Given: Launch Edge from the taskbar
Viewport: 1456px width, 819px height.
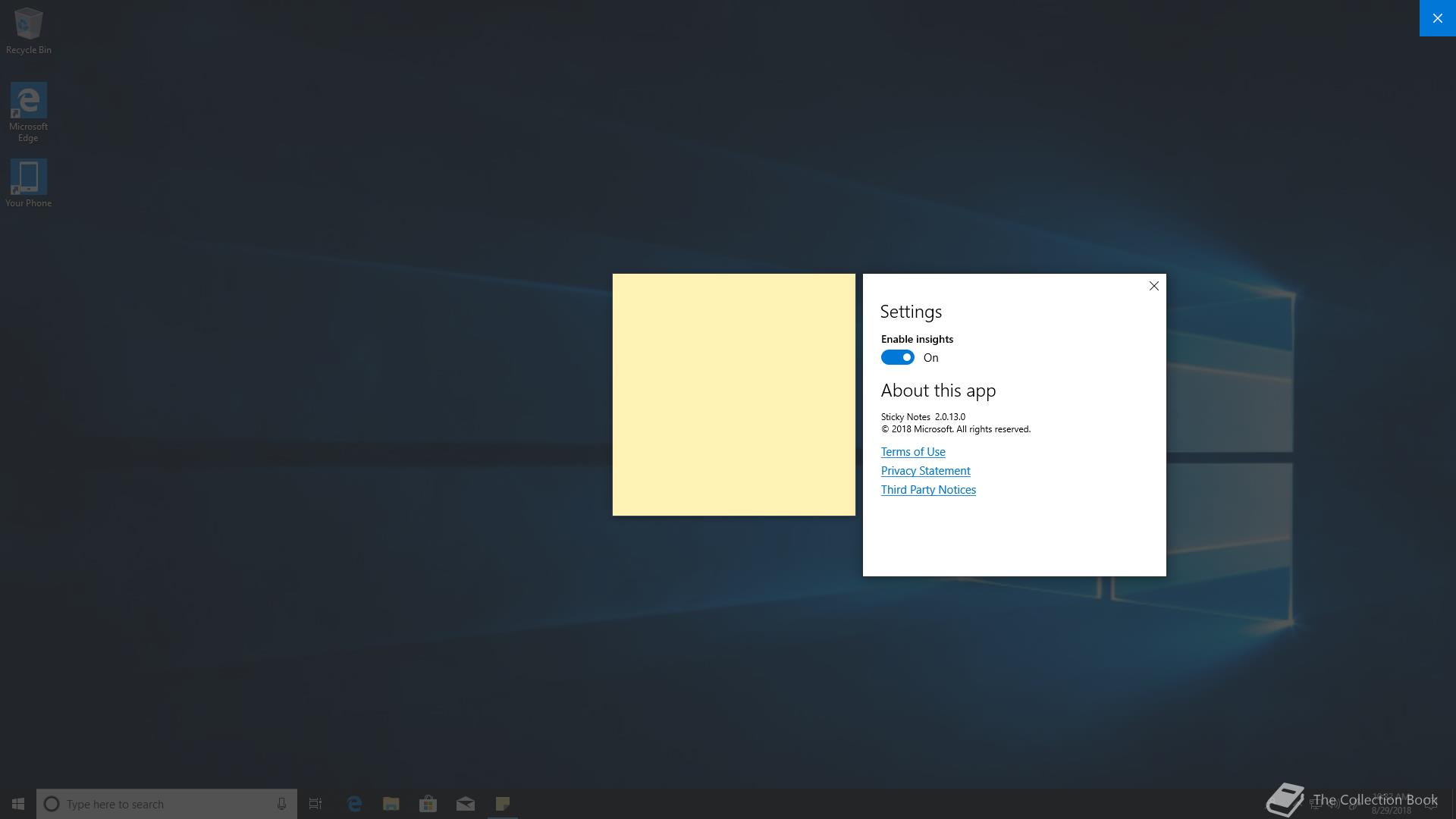Looking at the screenshot, I should (354, 804).
